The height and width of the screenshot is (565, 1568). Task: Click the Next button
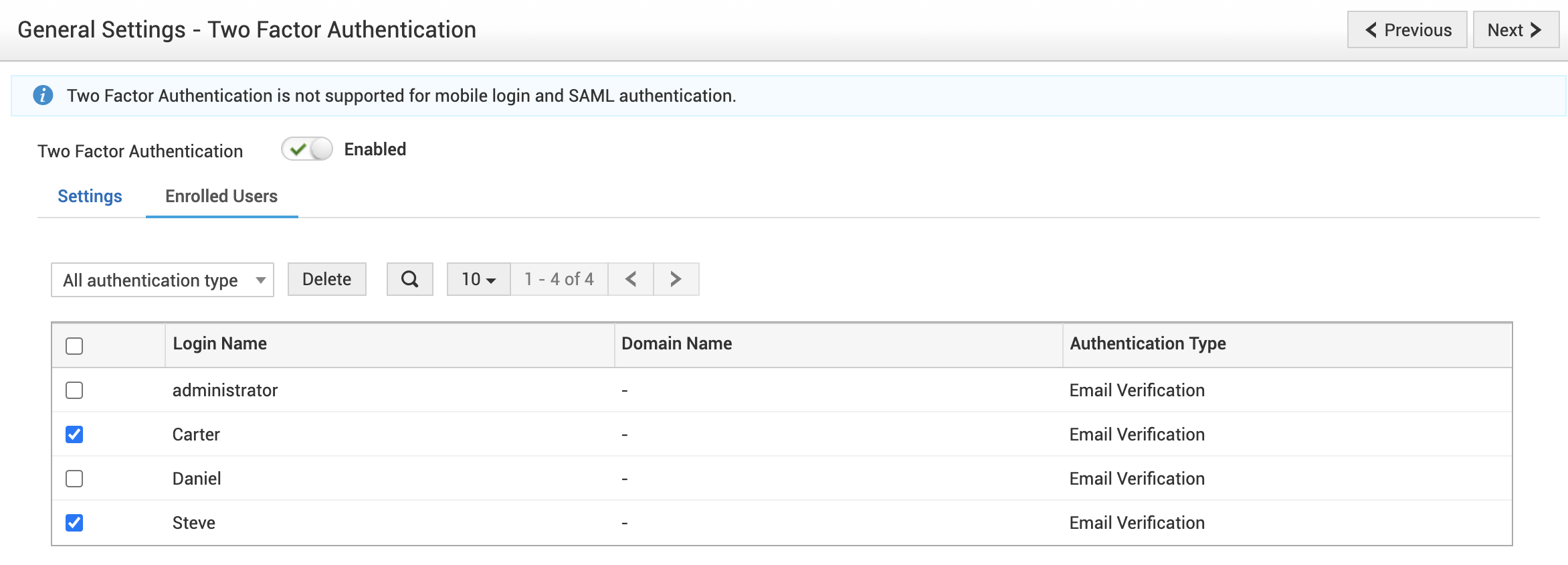1515,30
